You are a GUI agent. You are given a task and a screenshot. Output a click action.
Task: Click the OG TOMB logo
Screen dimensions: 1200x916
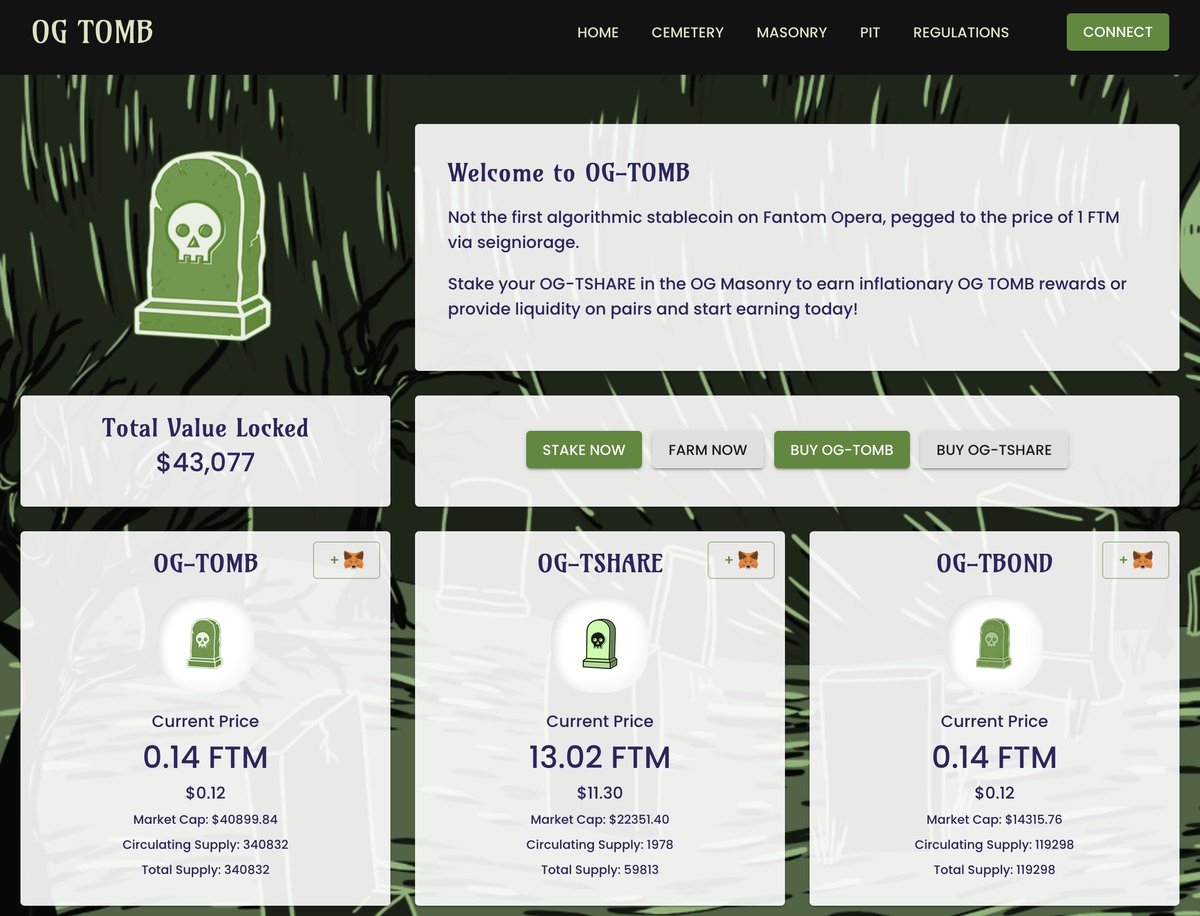point(92,32)
